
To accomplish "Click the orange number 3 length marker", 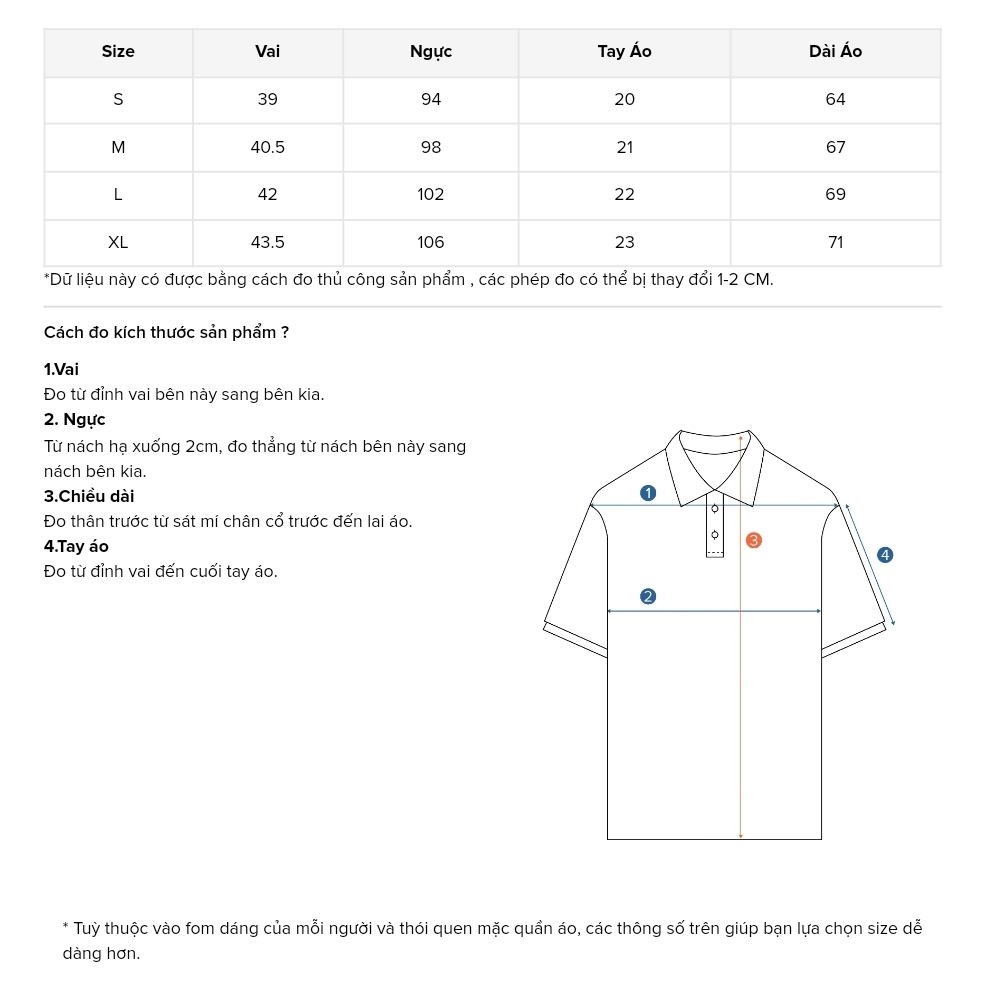I will tap(754, 540).
